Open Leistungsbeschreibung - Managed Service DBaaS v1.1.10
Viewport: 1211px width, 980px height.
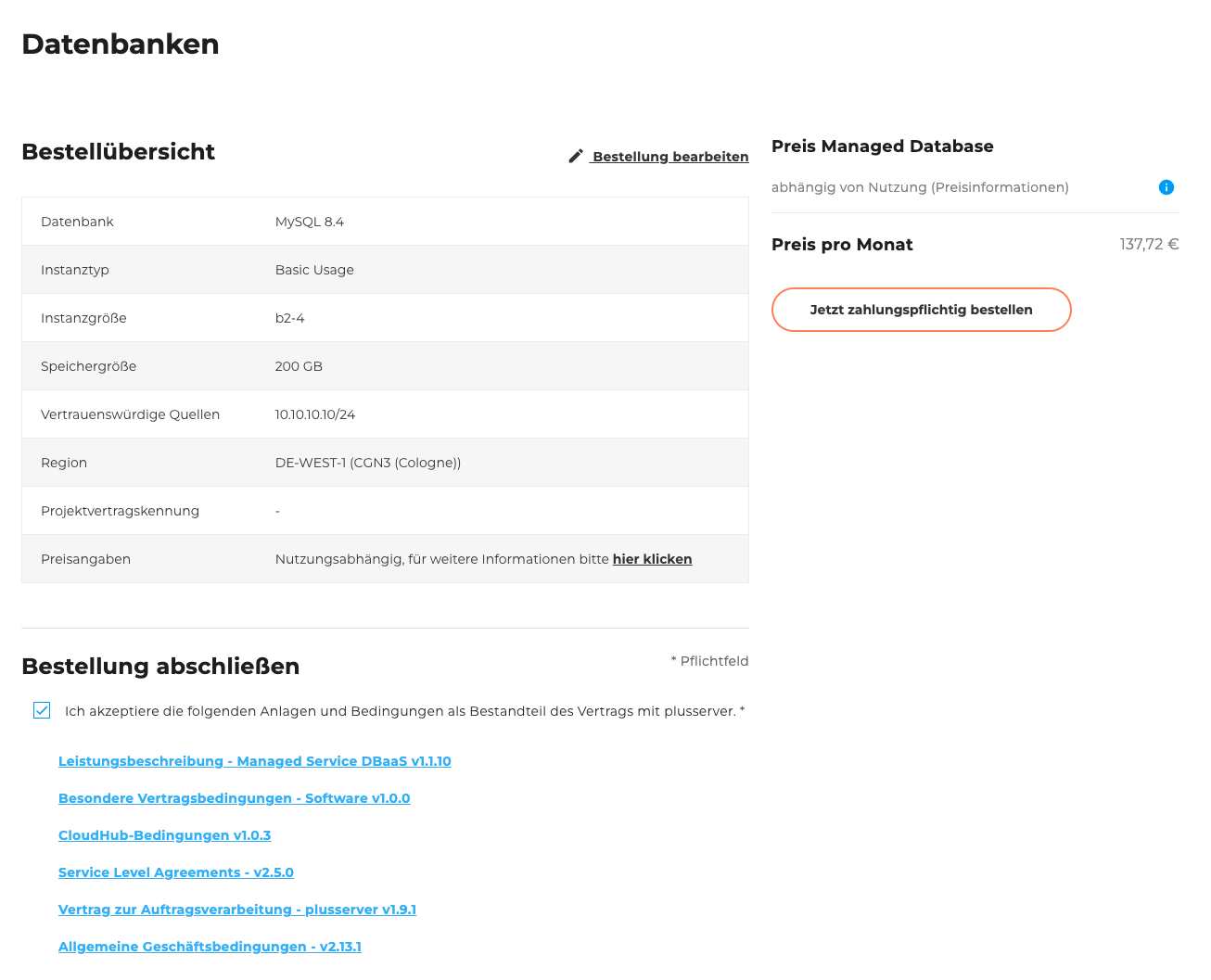[x=255, y=761]
